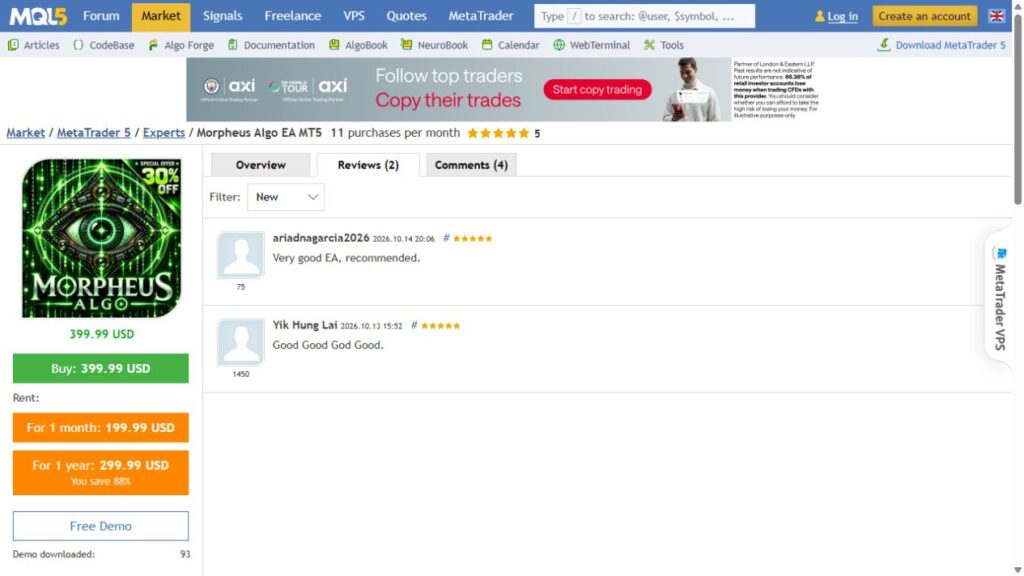This screenshot has width=1024, height=576.
Task: Click the user icon beside Log in
Action: tap(820, 16)
